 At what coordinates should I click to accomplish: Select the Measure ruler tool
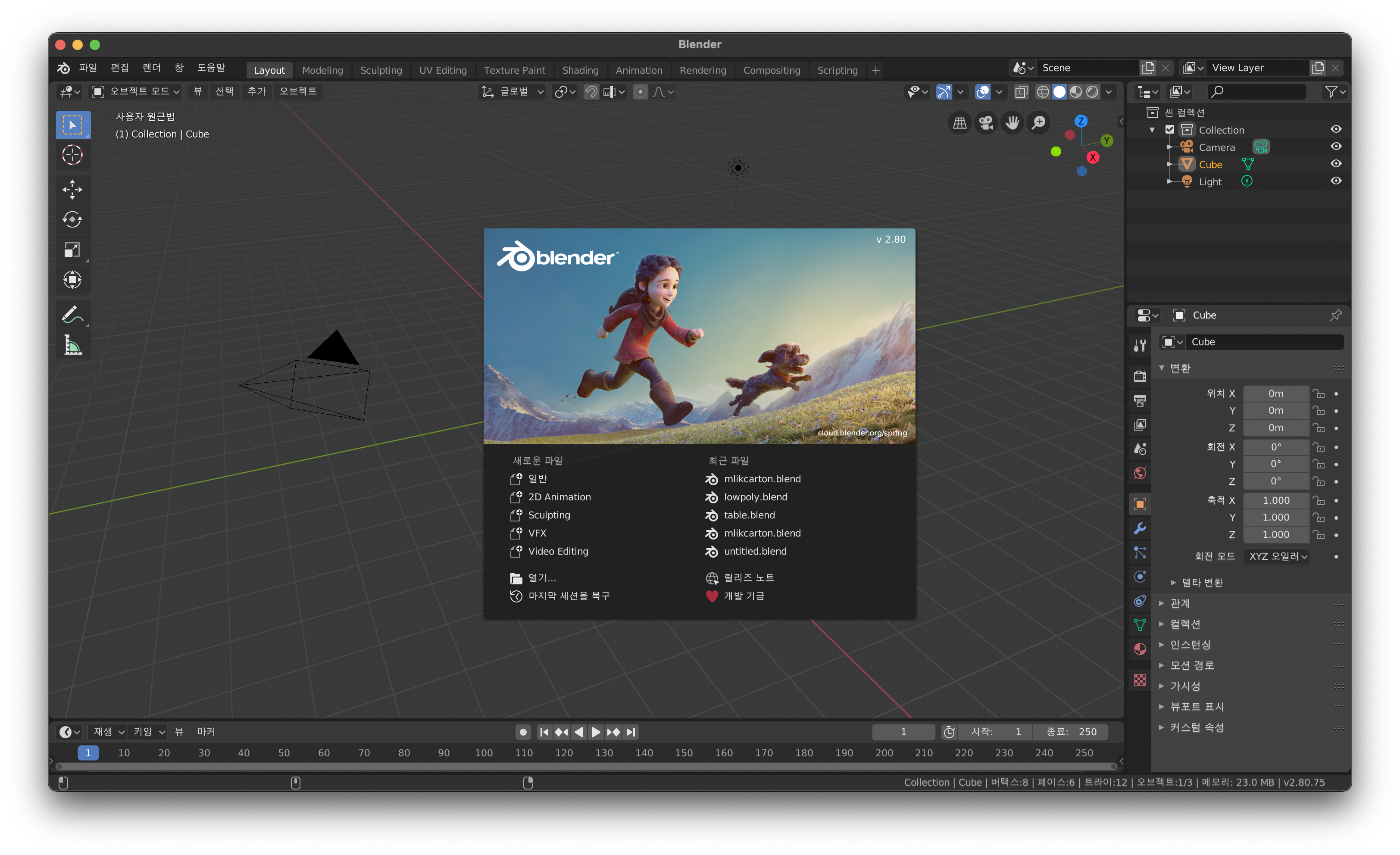pos(72,345)
